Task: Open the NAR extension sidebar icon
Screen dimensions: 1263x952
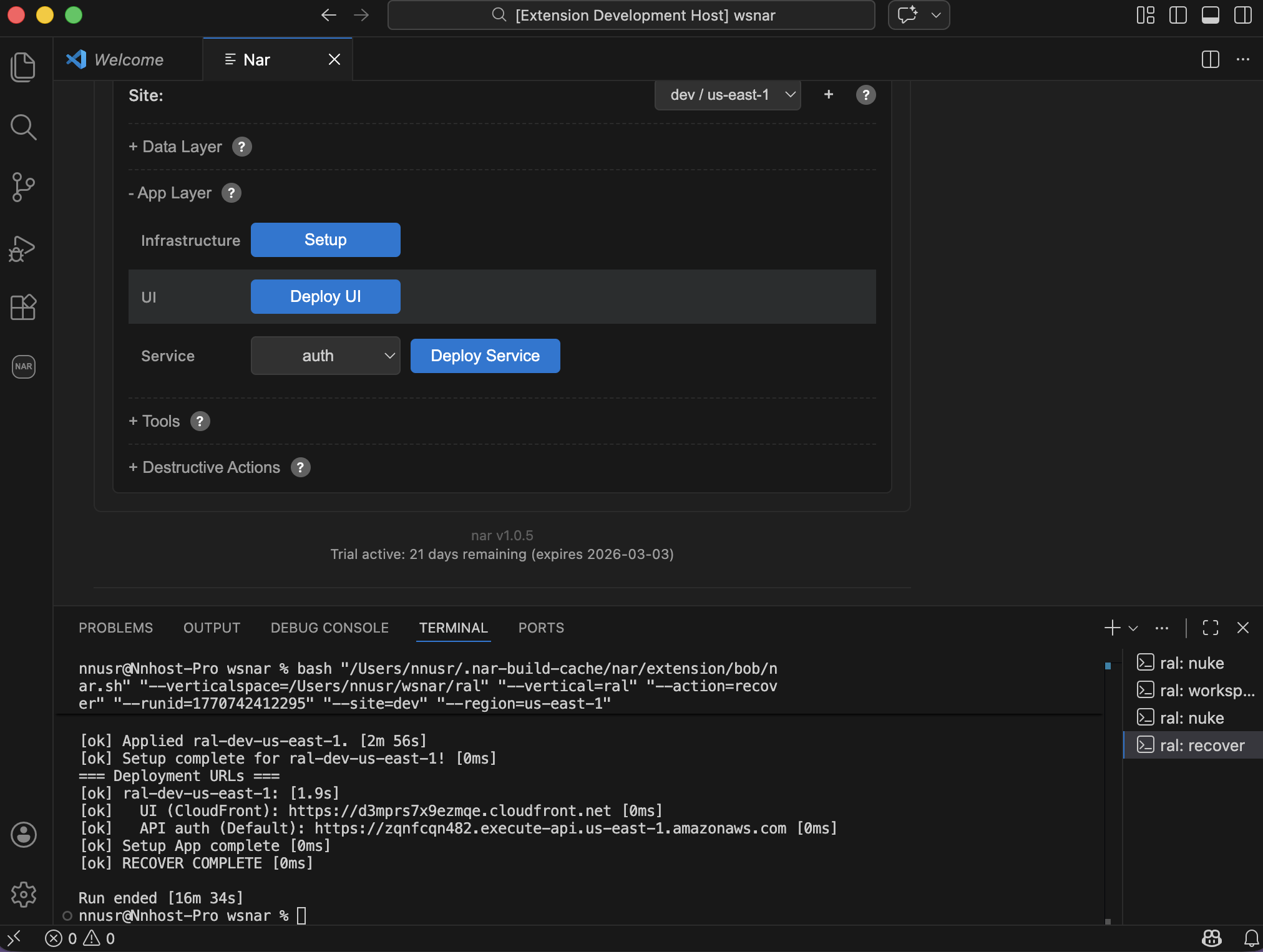Action: (x=24, y=367)
